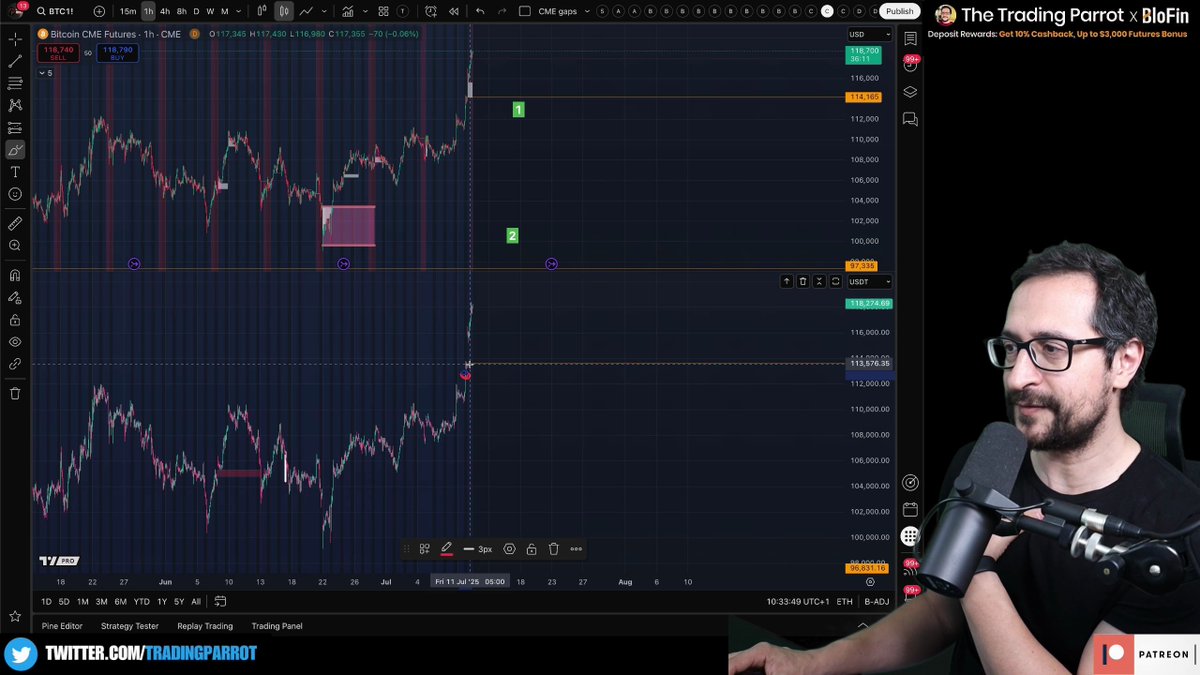Expand the timeframe list dropdown arrow
The image size is (1200, 675).
(x=240, y=11)
